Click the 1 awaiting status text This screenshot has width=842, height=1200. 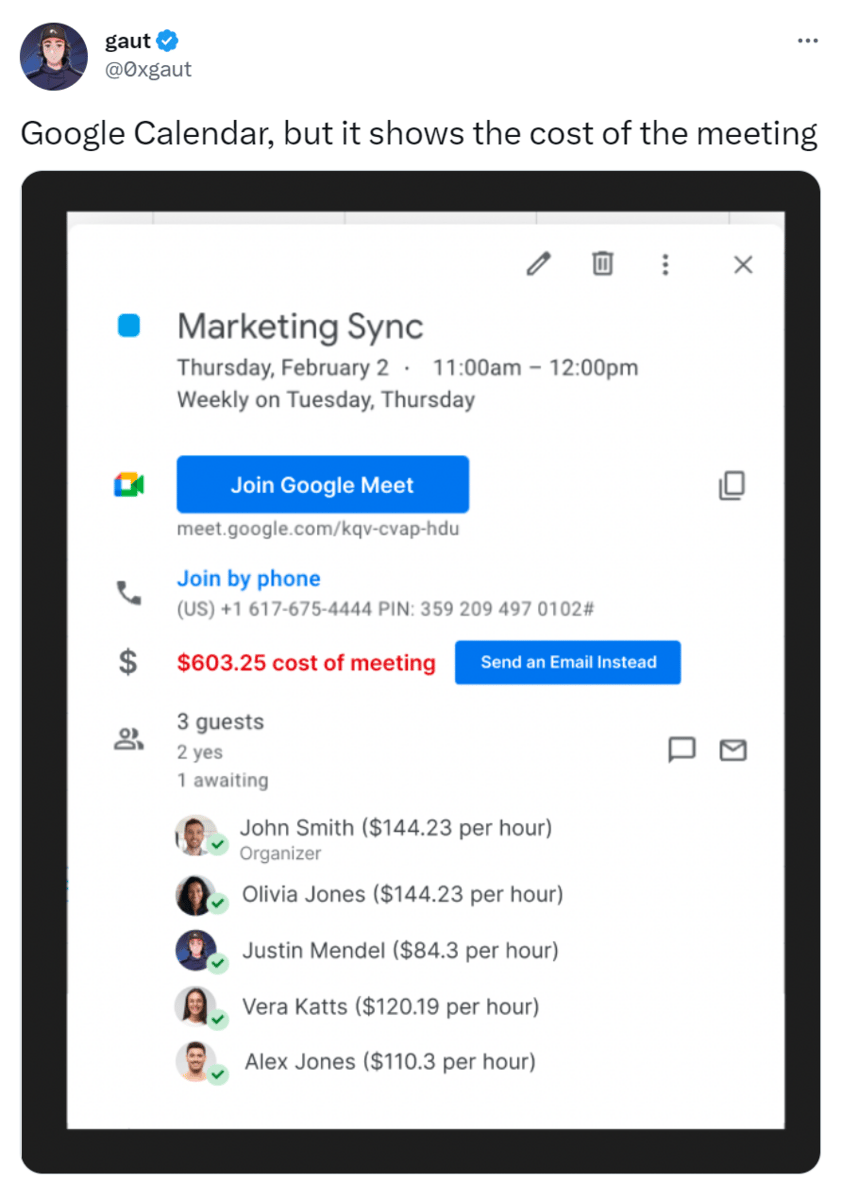click(x=222, y=780)
